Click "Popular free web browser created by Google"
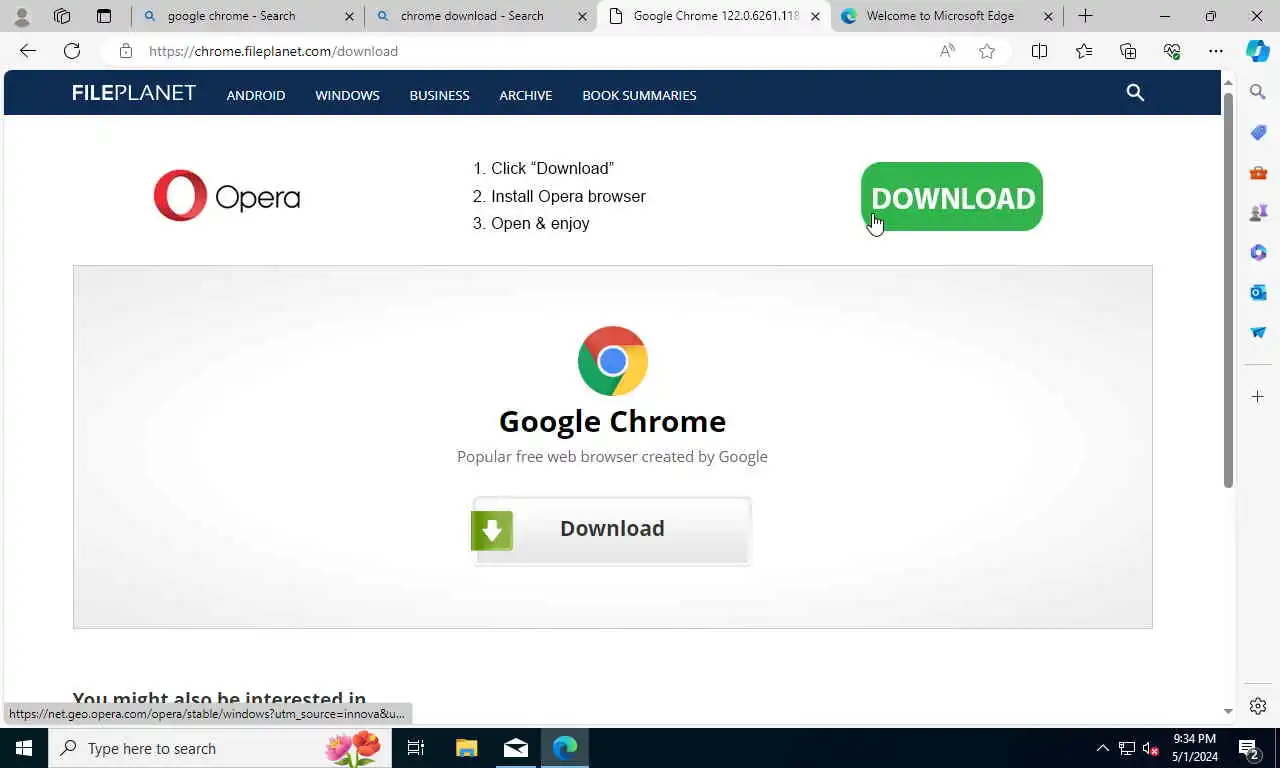Image resolution: width=1280 pixels, height=768 pixels. tap(612, 456)
